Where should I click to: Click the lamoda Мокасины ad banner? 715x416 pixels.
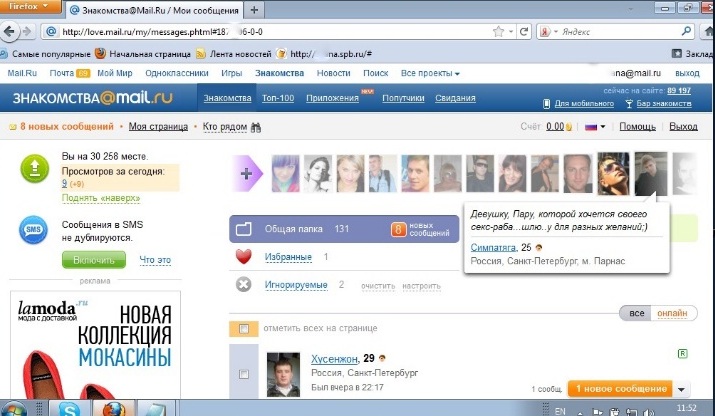point(95,345)
